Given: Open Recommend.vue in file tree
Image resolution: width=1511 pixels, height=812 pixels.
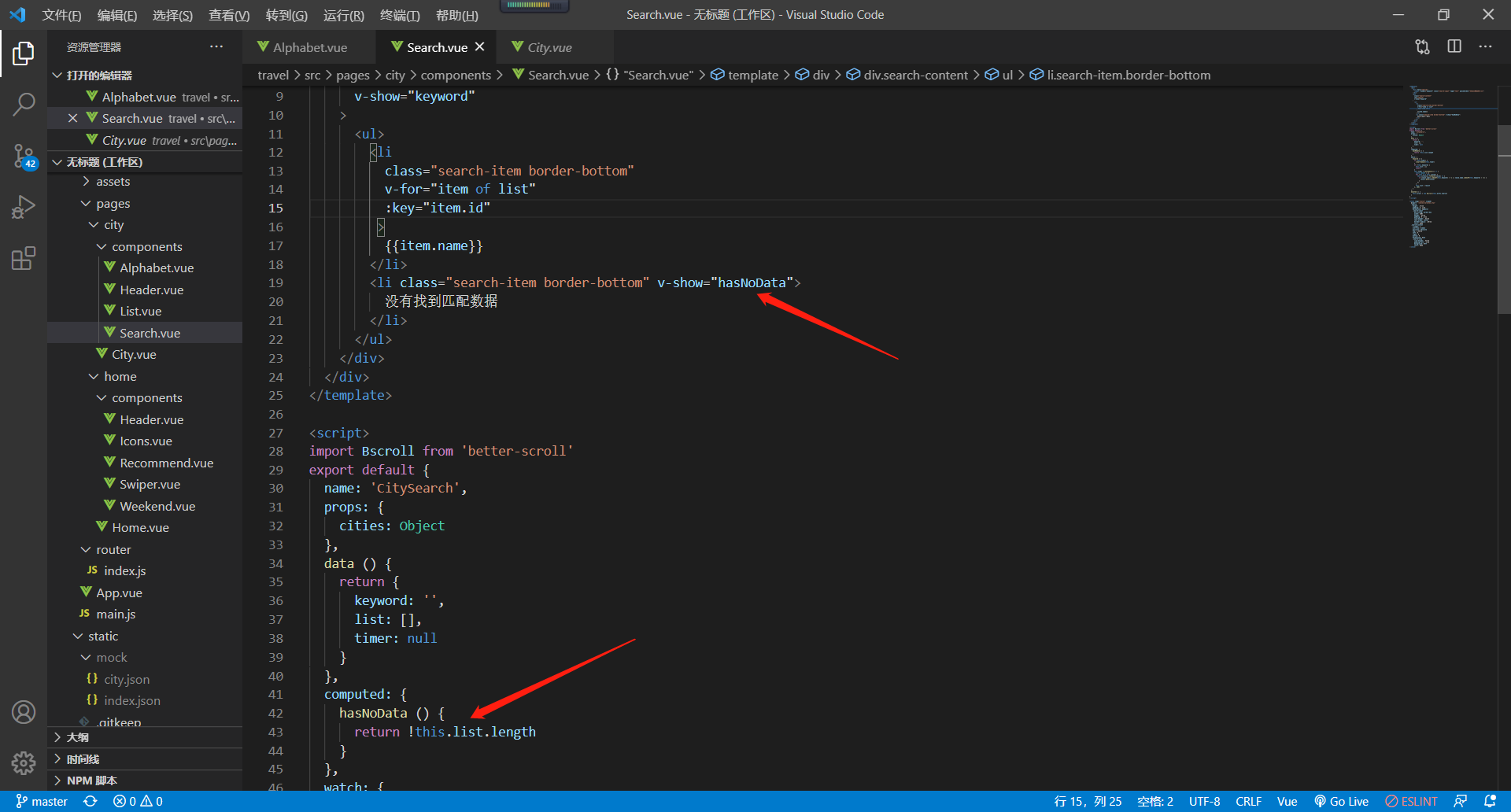Looking at the screenshot, I should pyautogui.click(x=166, y=463).
